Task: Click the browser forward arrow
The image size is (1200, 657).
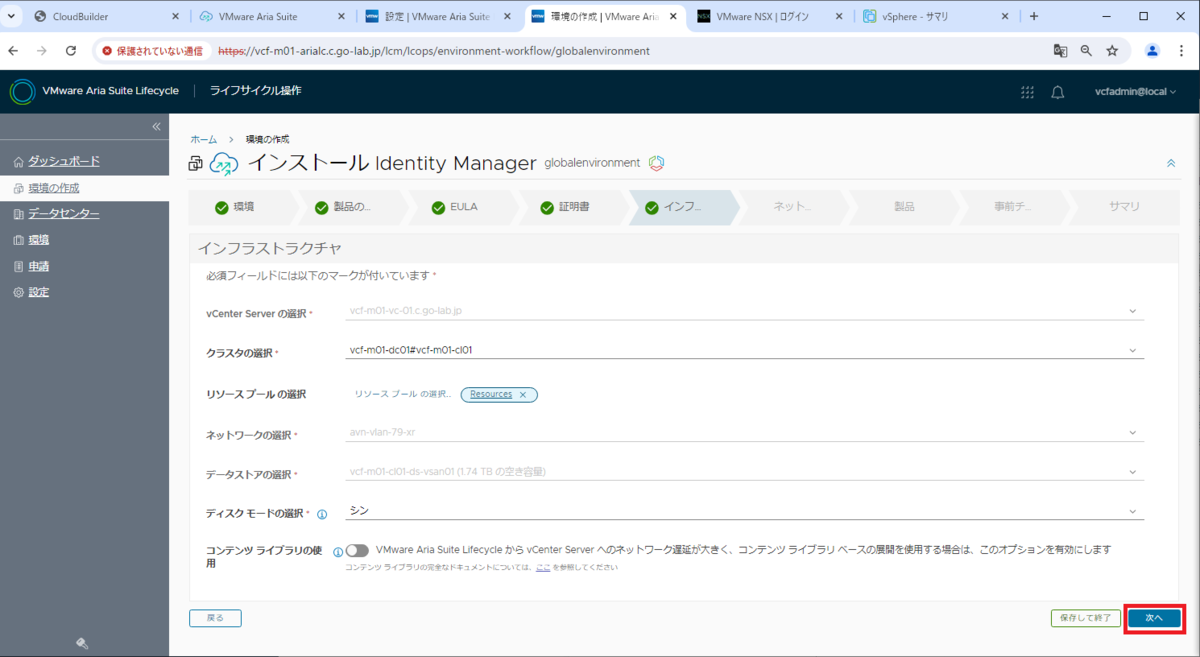Action: click(x=41, y=50)
